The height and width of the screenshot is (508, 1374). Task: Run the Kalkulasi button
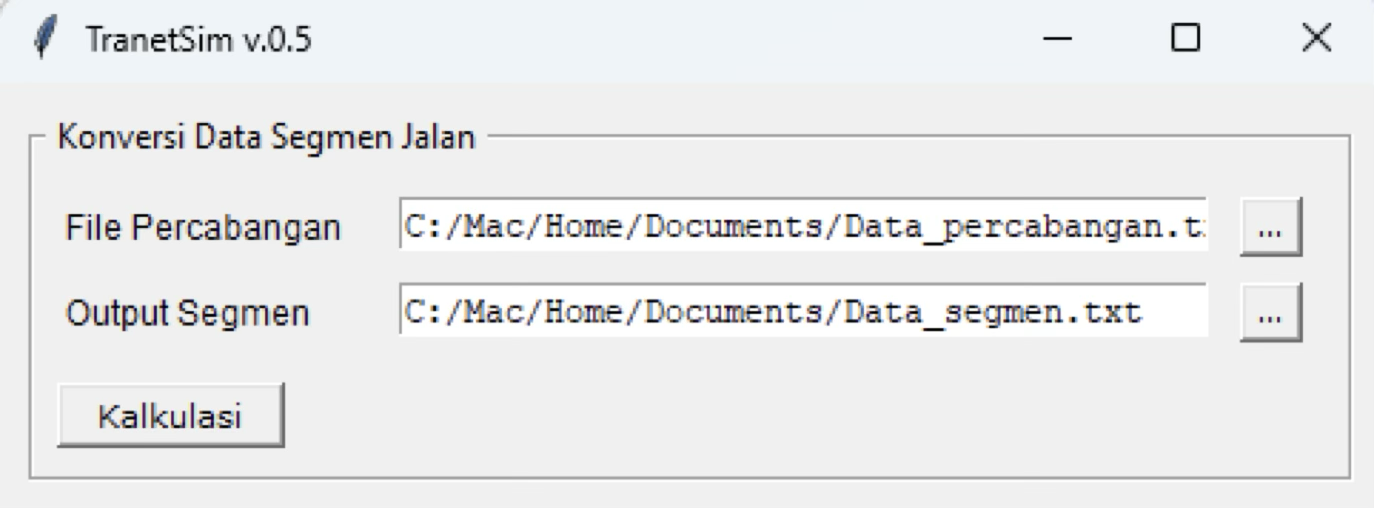pyautogui.click(x=170, y=416)
